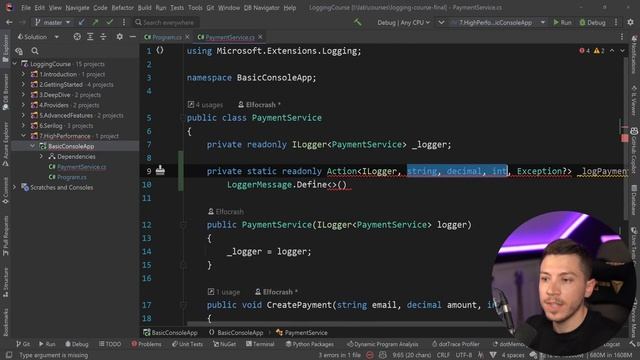Open IDE settings gear in top toolbar
The image size is (640, 360).
pos(631,22)
